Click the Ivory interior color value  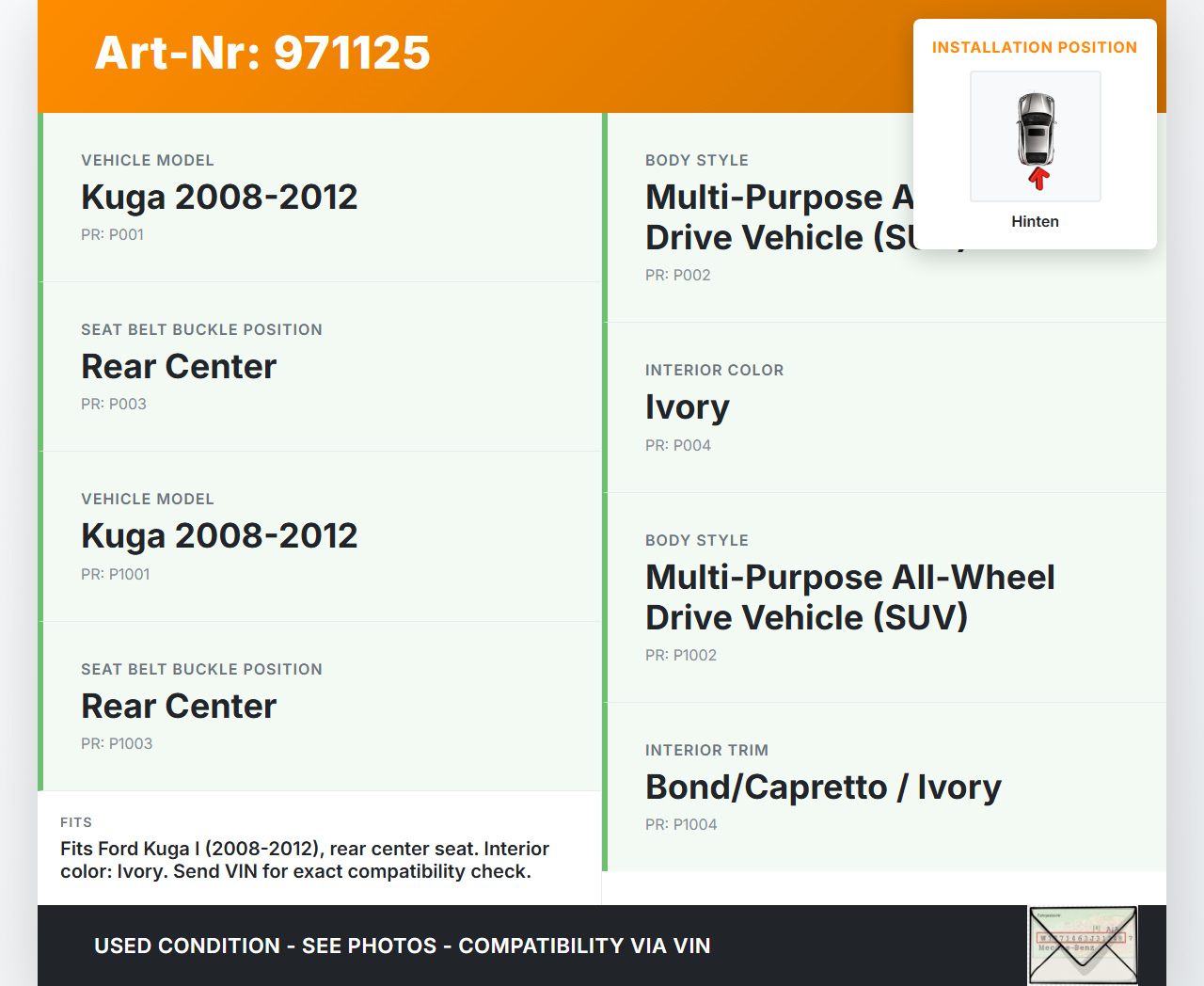click(x=687, y=407)
